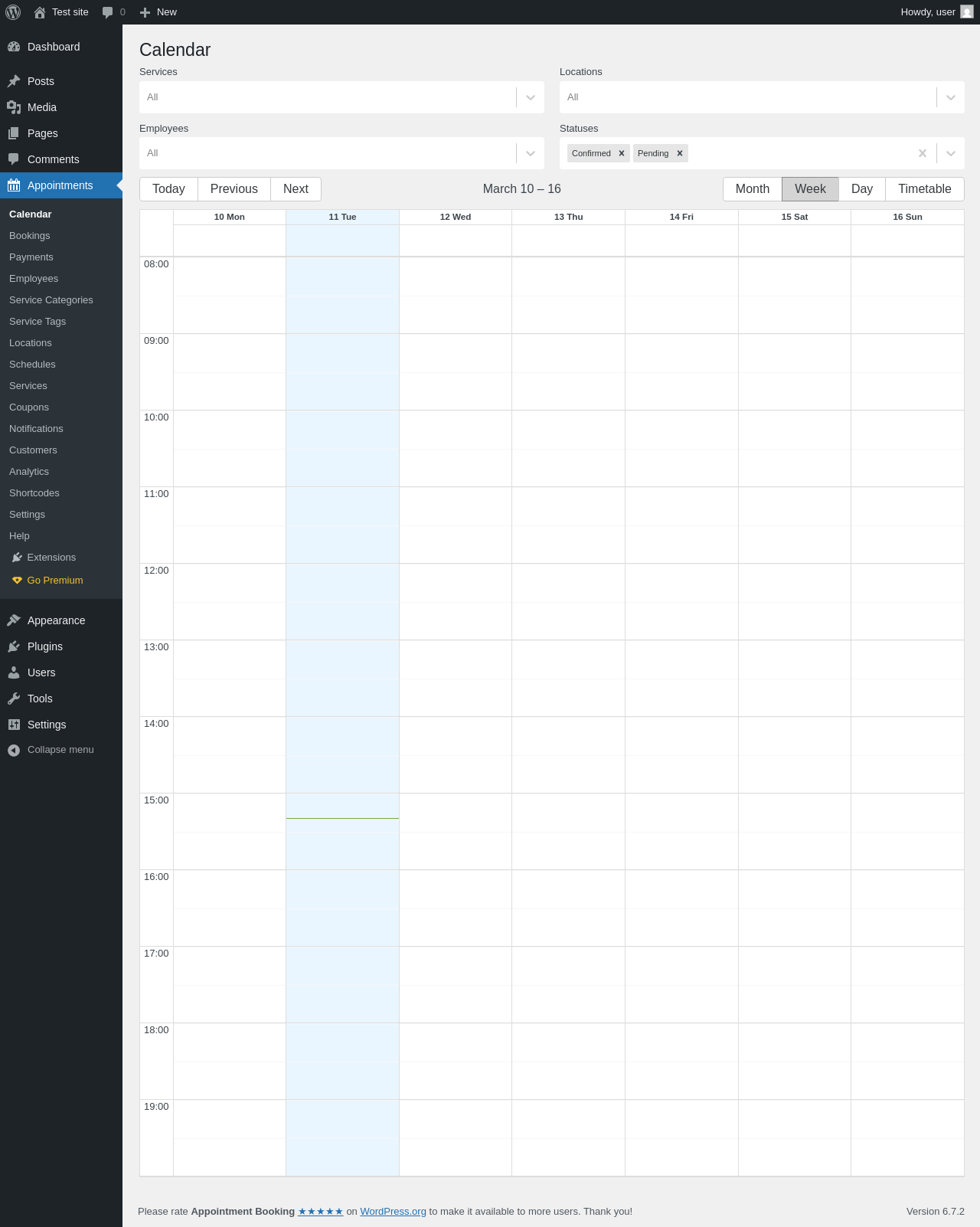Open the Help submenu item
The height and width of the screenshot is (1227, 980).
pyautogui.click(x=61, y=536)
